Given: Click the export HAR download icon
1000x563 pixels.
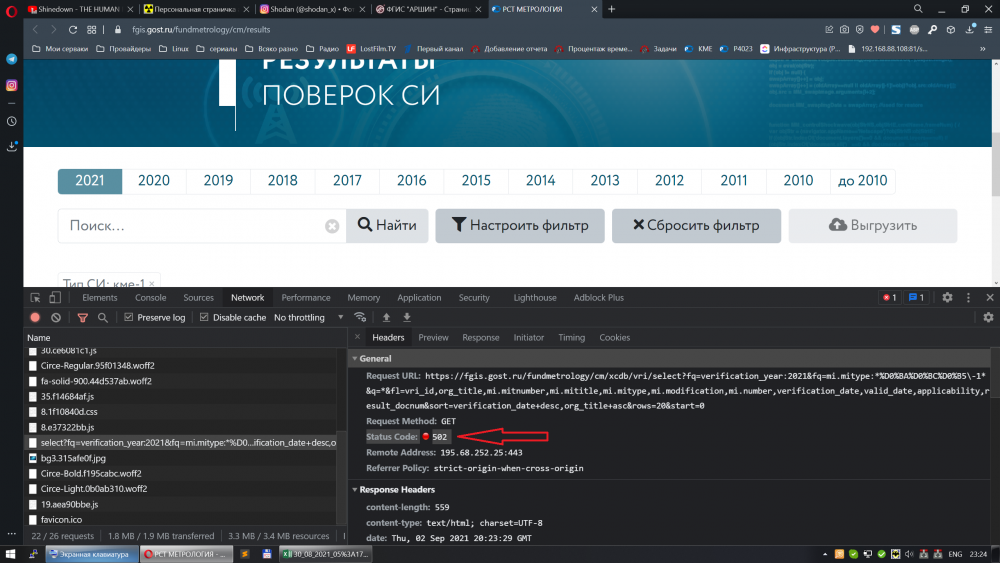Looking at the screenshot, I should tap(407, 318).
